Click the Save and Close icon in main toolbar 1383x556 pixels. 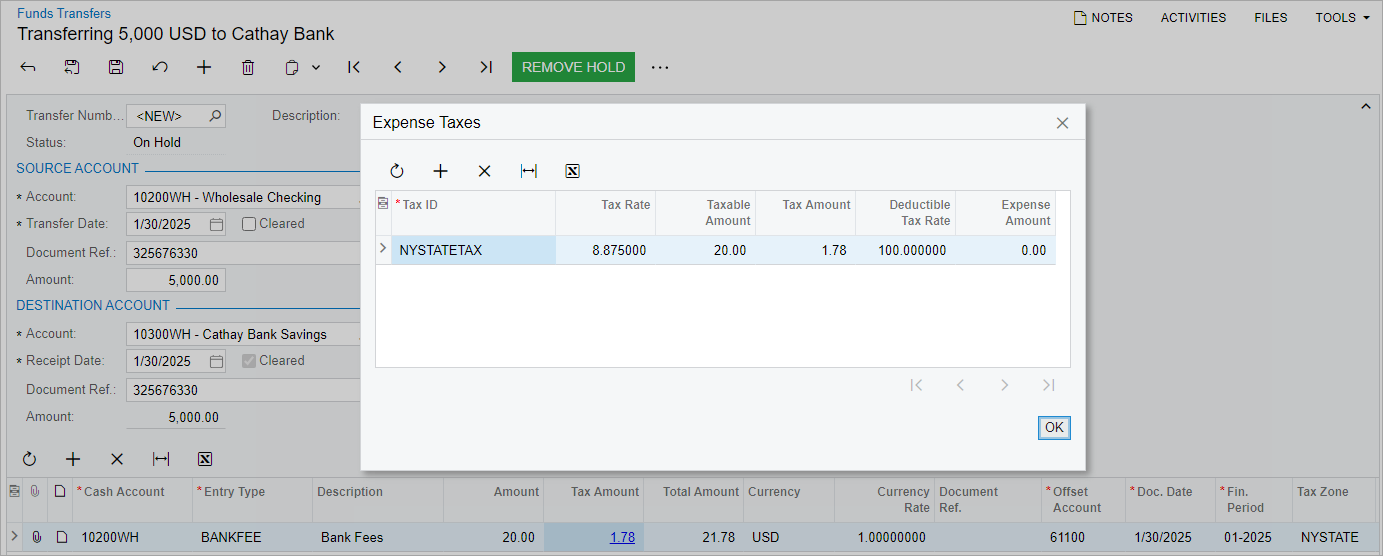point(72,67)
